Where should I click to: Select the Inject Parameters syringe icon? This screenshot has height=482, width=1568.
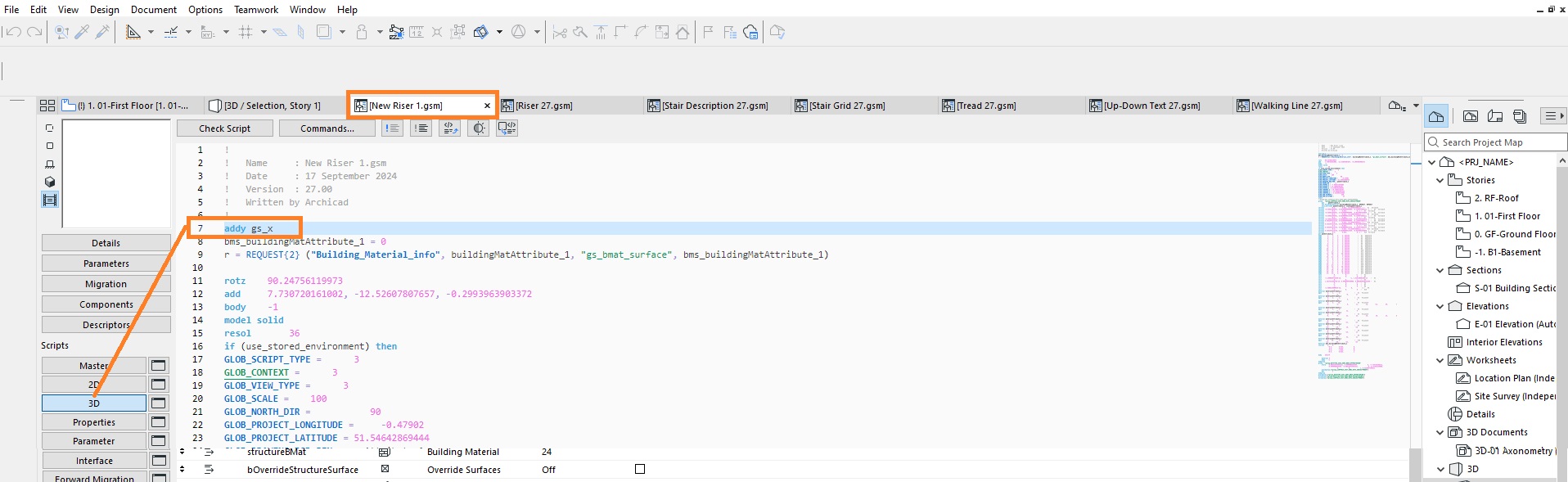coord(102,32)
